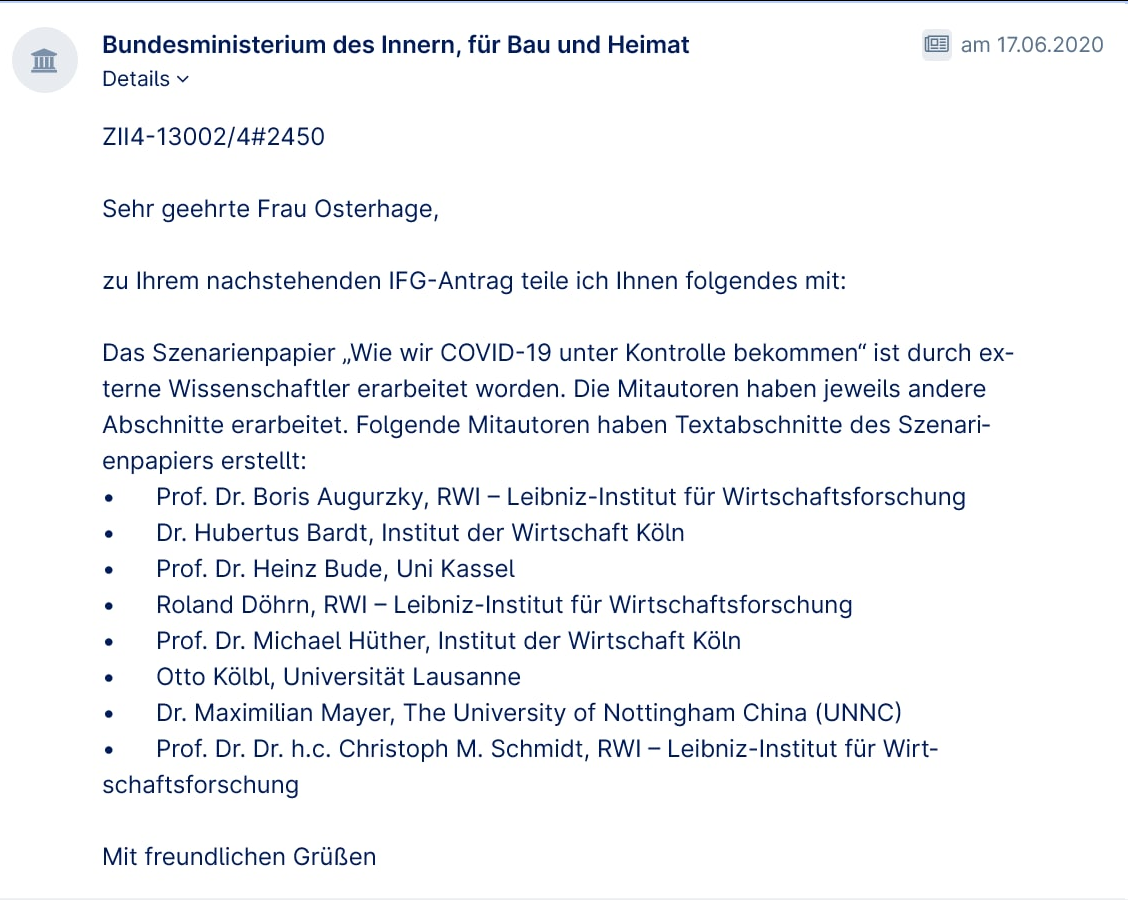Click the newspaper message type icon

pos(937,45)
